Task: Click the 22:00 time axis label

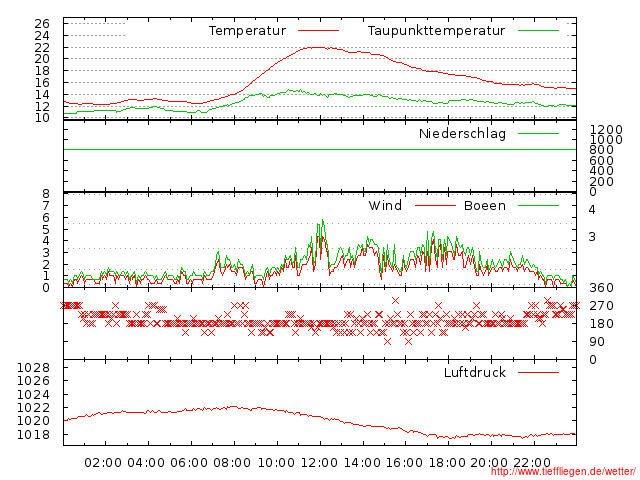Action: coord(532,463)
